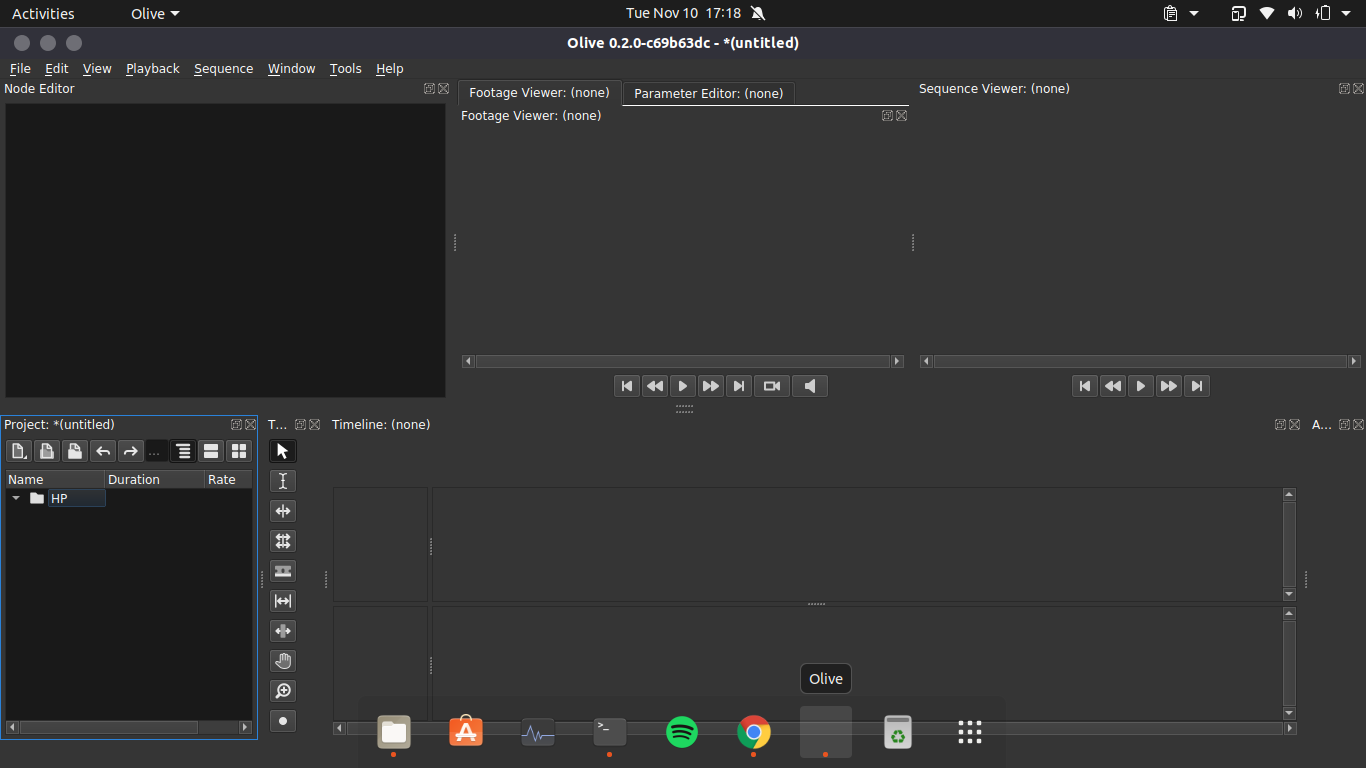
Task: Click Footage Viewer horizontal scrollbar
Action: coord(683,361)
